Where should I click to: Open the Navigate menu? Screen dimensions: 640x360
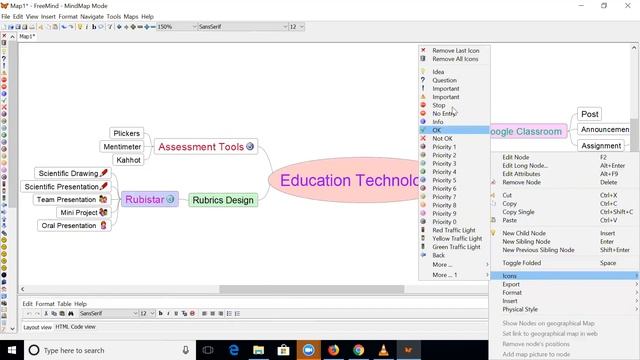pos(92,17)
